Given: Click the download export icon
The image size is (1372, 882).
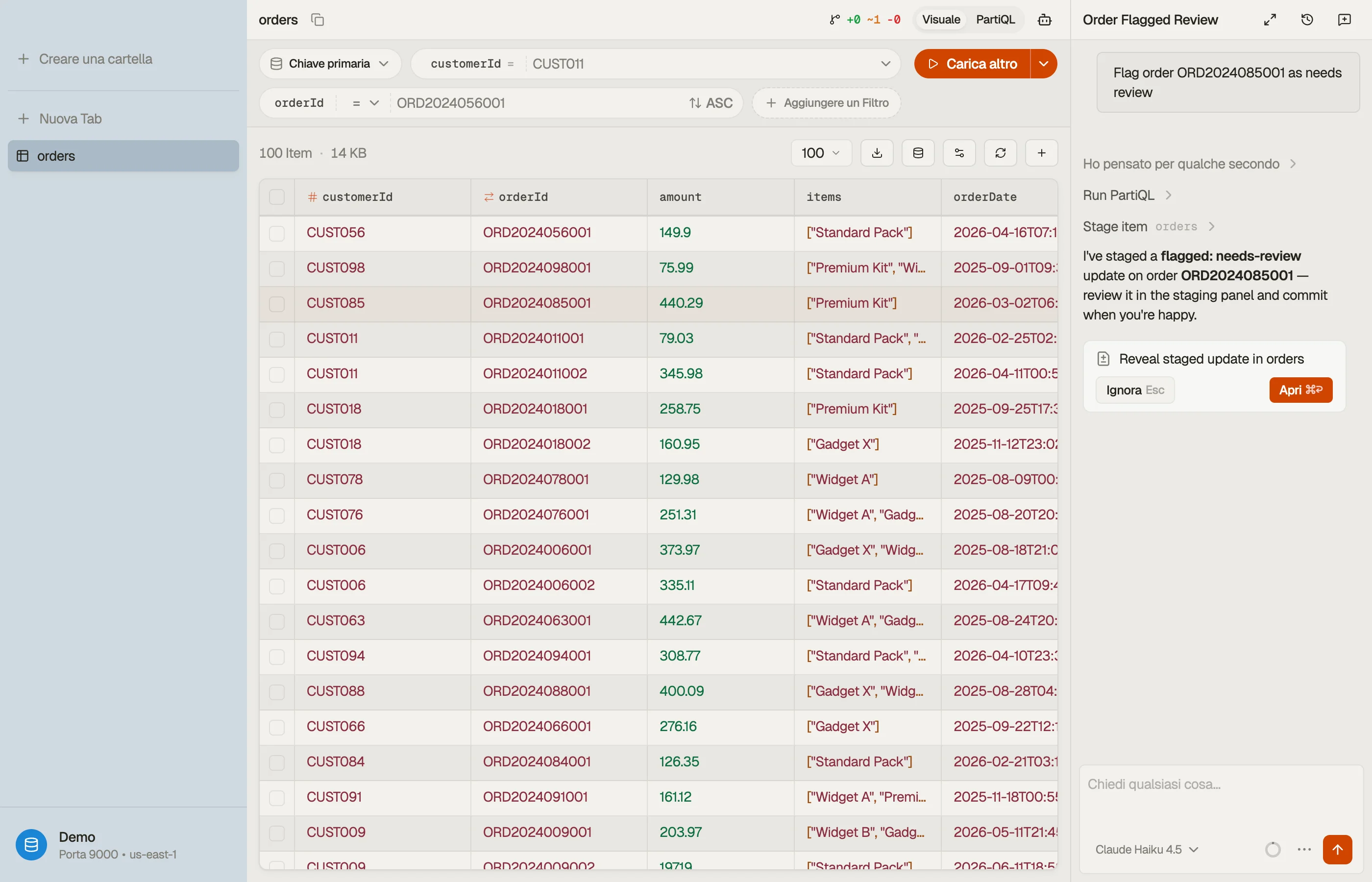Looking at the screenshot, I should (x=877, y=153).
